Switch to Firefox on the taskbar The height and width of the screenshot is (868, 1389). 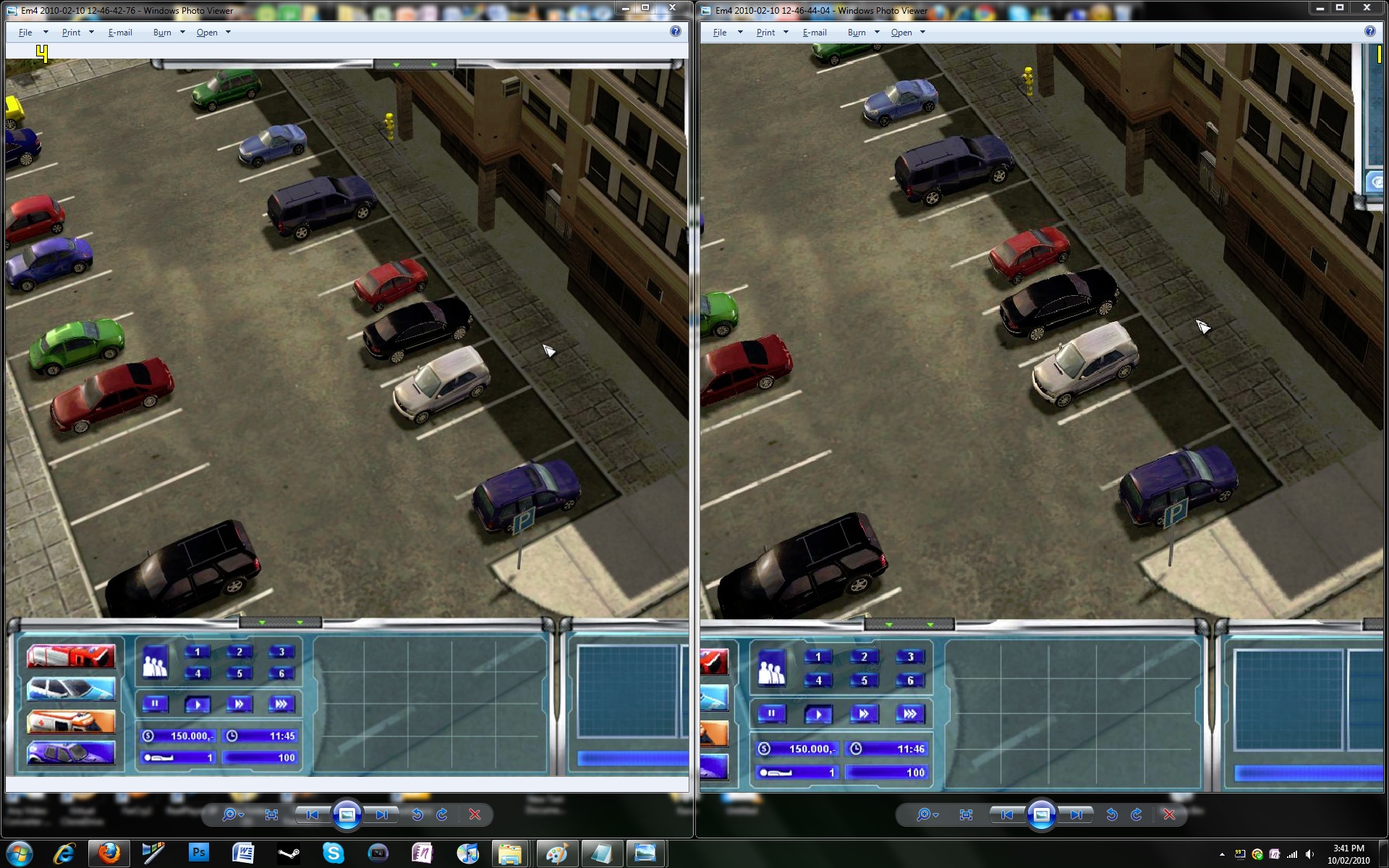click(109, 854)
